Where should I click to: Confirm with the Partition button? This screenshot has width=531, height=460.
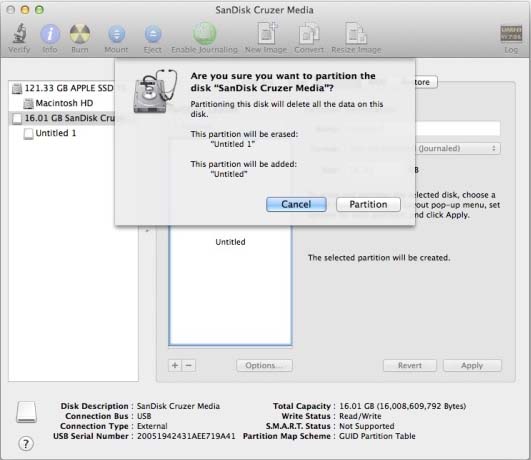click(368, 204)
